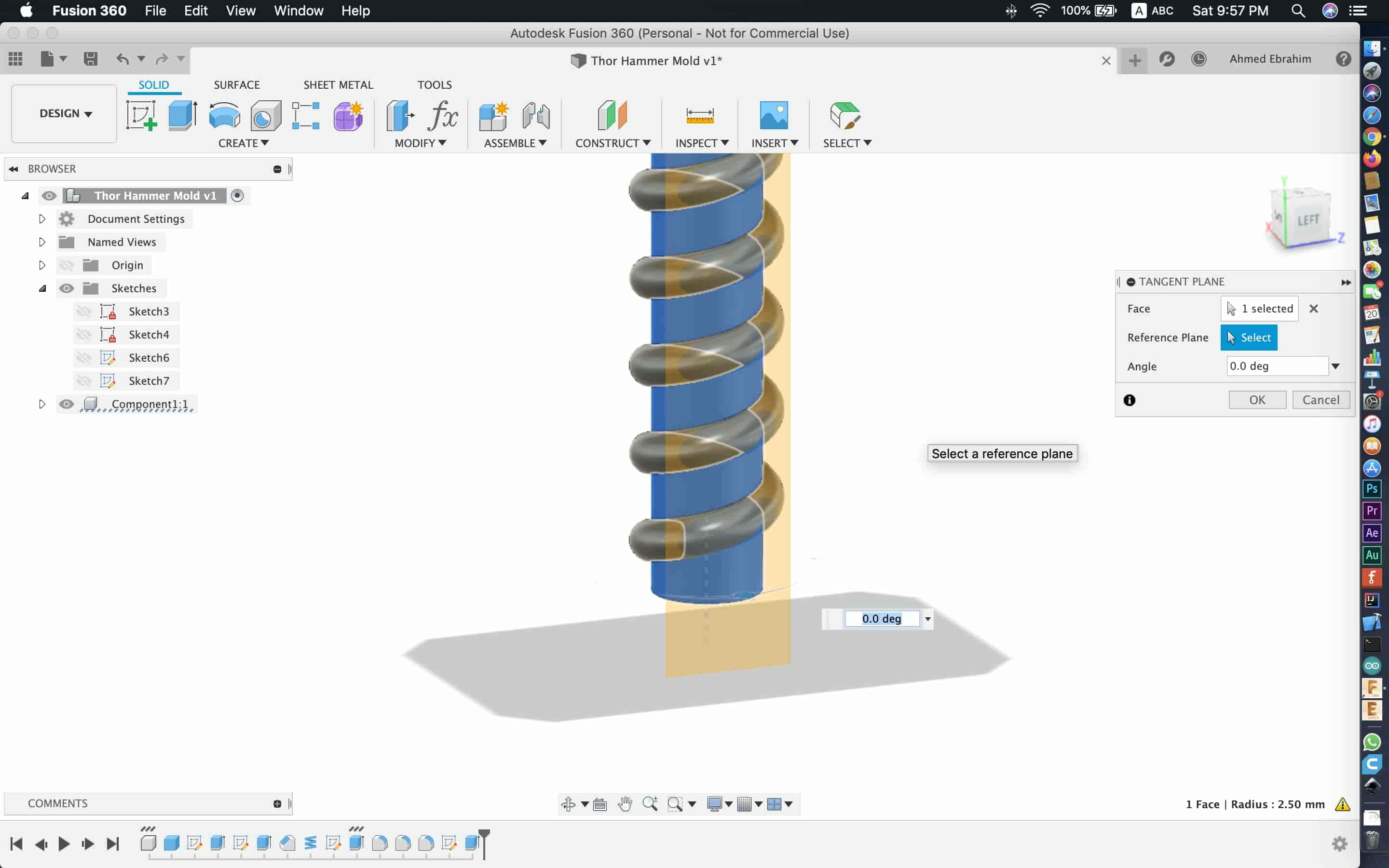
Task: Click the warning triangle in status bar
Action: pyautogui.click(x=1342, y=804)
